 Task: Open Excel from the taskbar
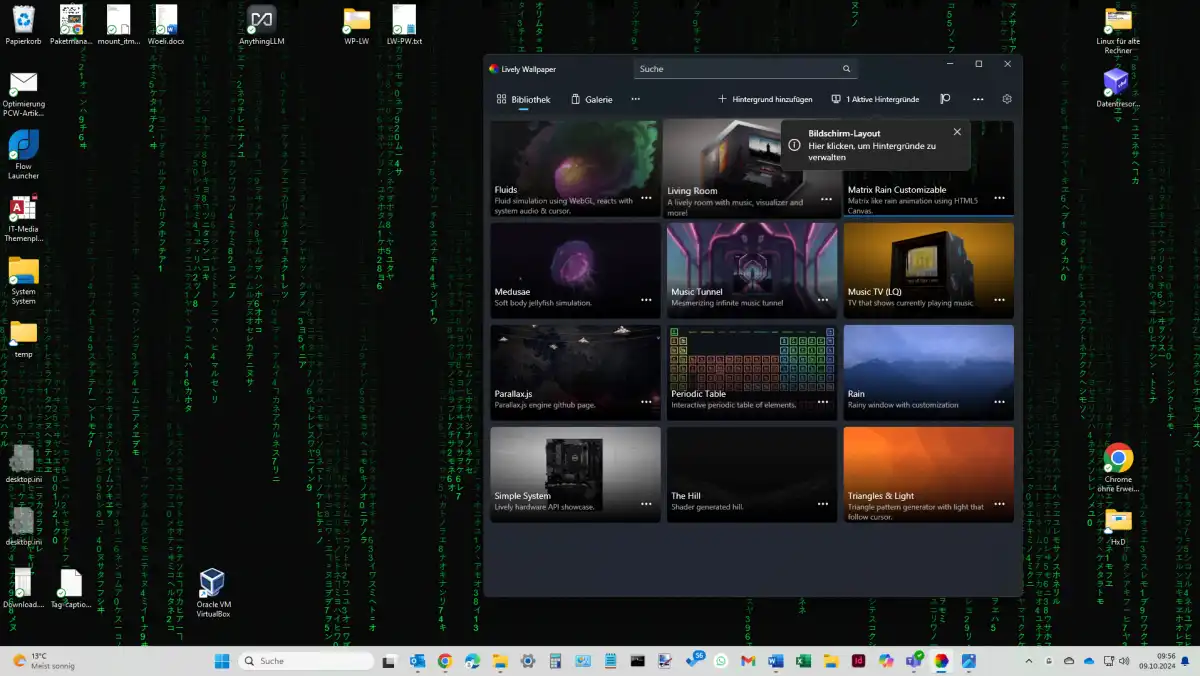803,661
